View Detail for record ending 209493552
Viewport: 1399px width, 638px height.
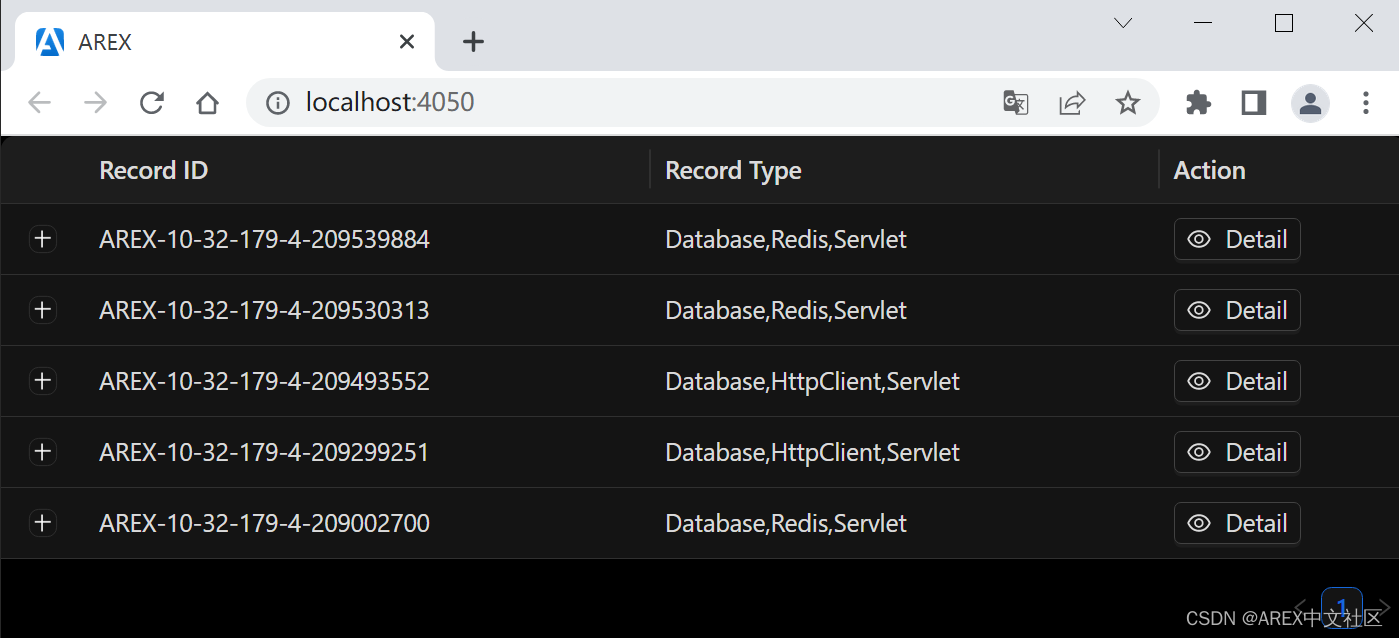click(x=1237, y=381)
